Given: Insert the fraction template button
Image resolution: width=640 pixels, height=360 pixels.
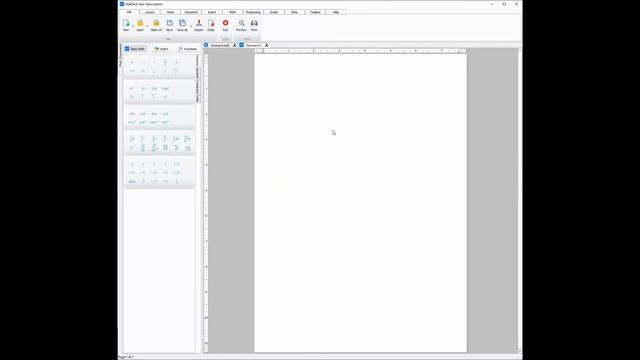Looking at the screenshot, I should [165, 62].
